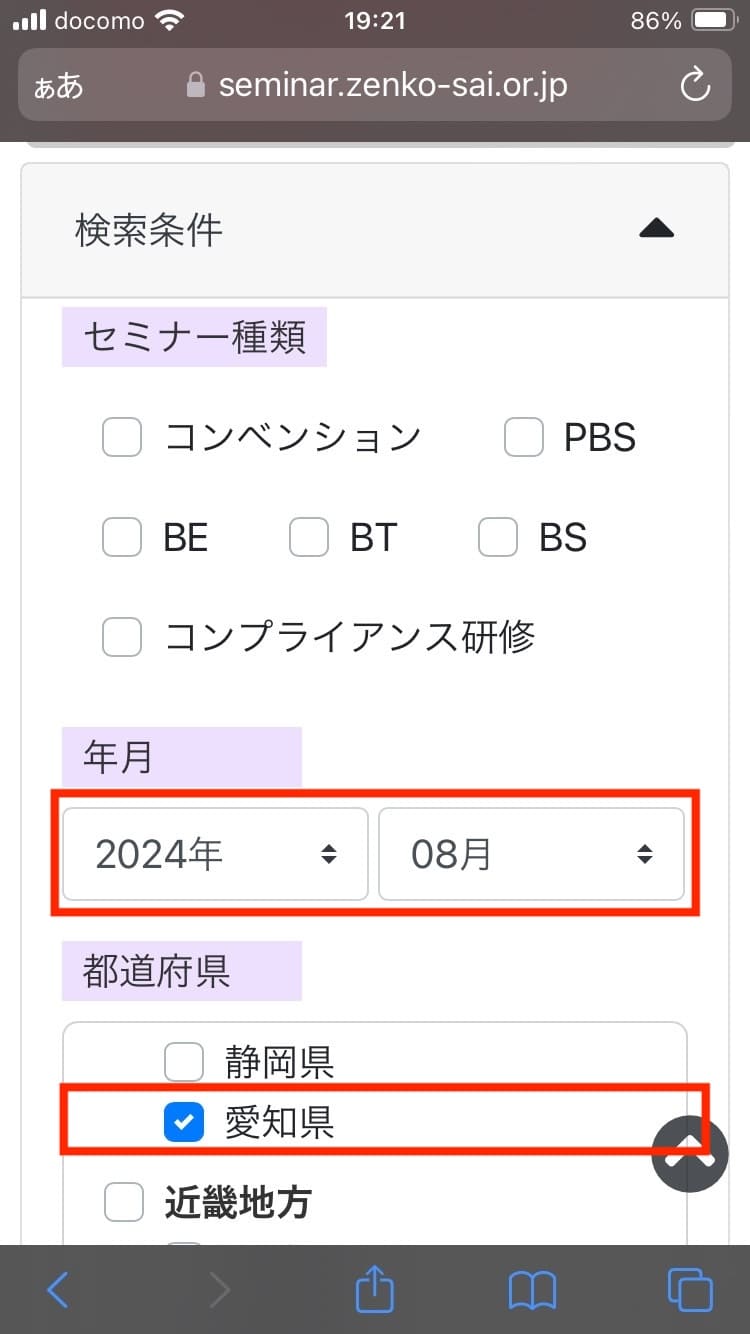Check the 近畿地方 region checkbox
The height and width of the screenshot is (1334, 750).
124,1202
